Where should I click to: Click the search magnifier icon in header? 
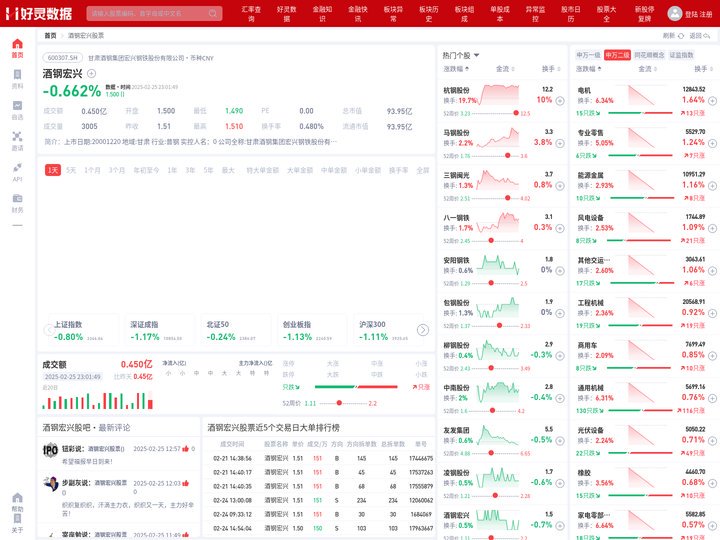coord(213,13)
